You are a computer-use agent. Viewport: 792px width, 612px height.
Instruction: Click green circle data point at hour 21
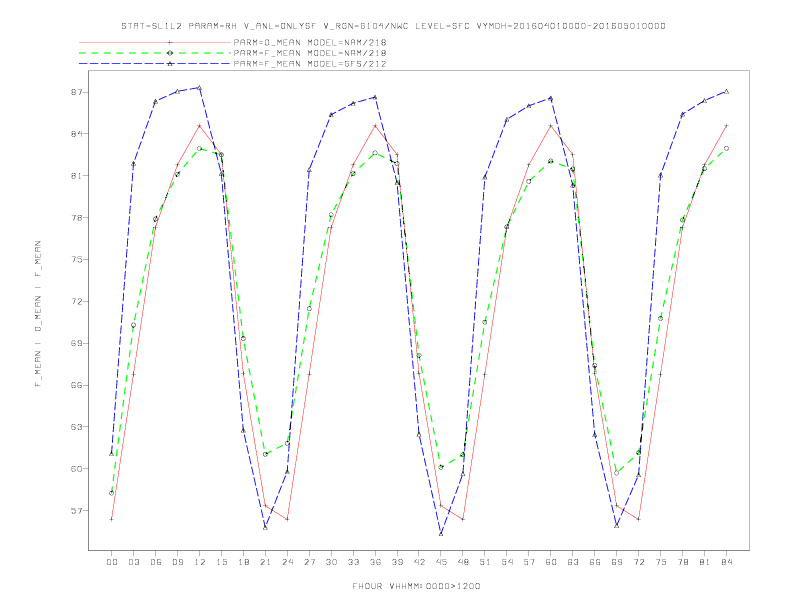(x=265, y=454)
